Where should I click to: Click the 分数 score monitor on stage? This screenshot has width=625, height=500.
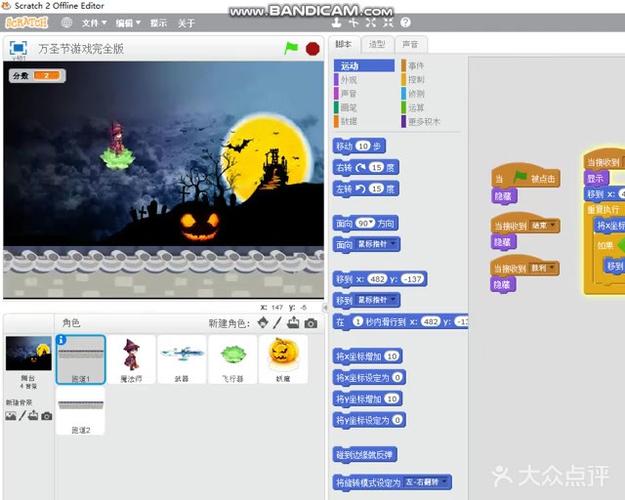[37, 76]
